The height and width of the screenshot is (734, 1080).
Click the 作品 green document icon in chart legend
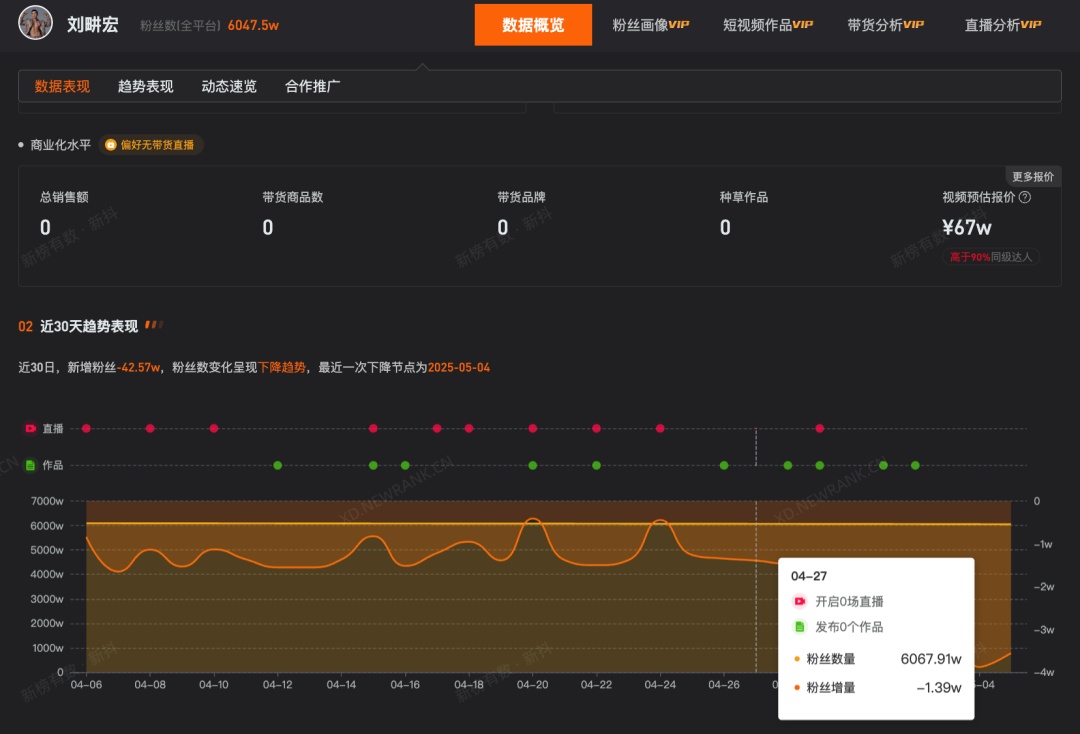coord(30,464)
